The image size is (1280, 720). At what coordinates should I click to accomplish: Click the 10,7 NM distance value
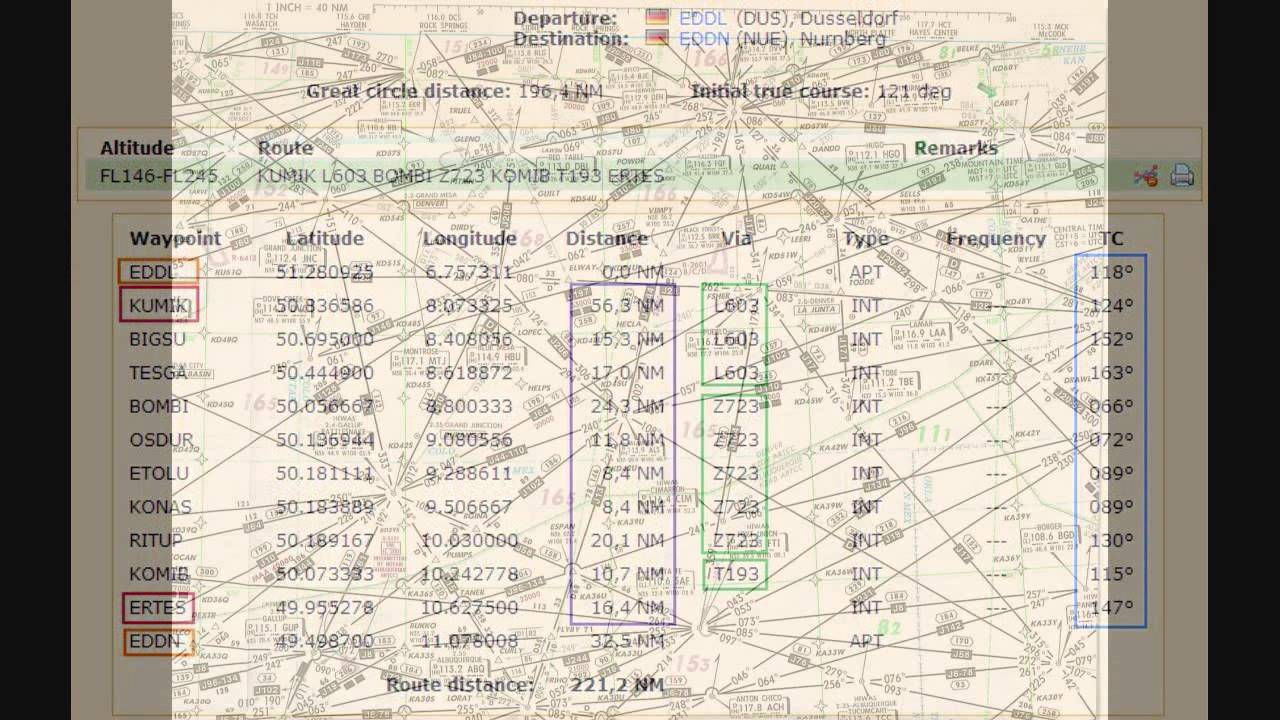click(627, 574)
